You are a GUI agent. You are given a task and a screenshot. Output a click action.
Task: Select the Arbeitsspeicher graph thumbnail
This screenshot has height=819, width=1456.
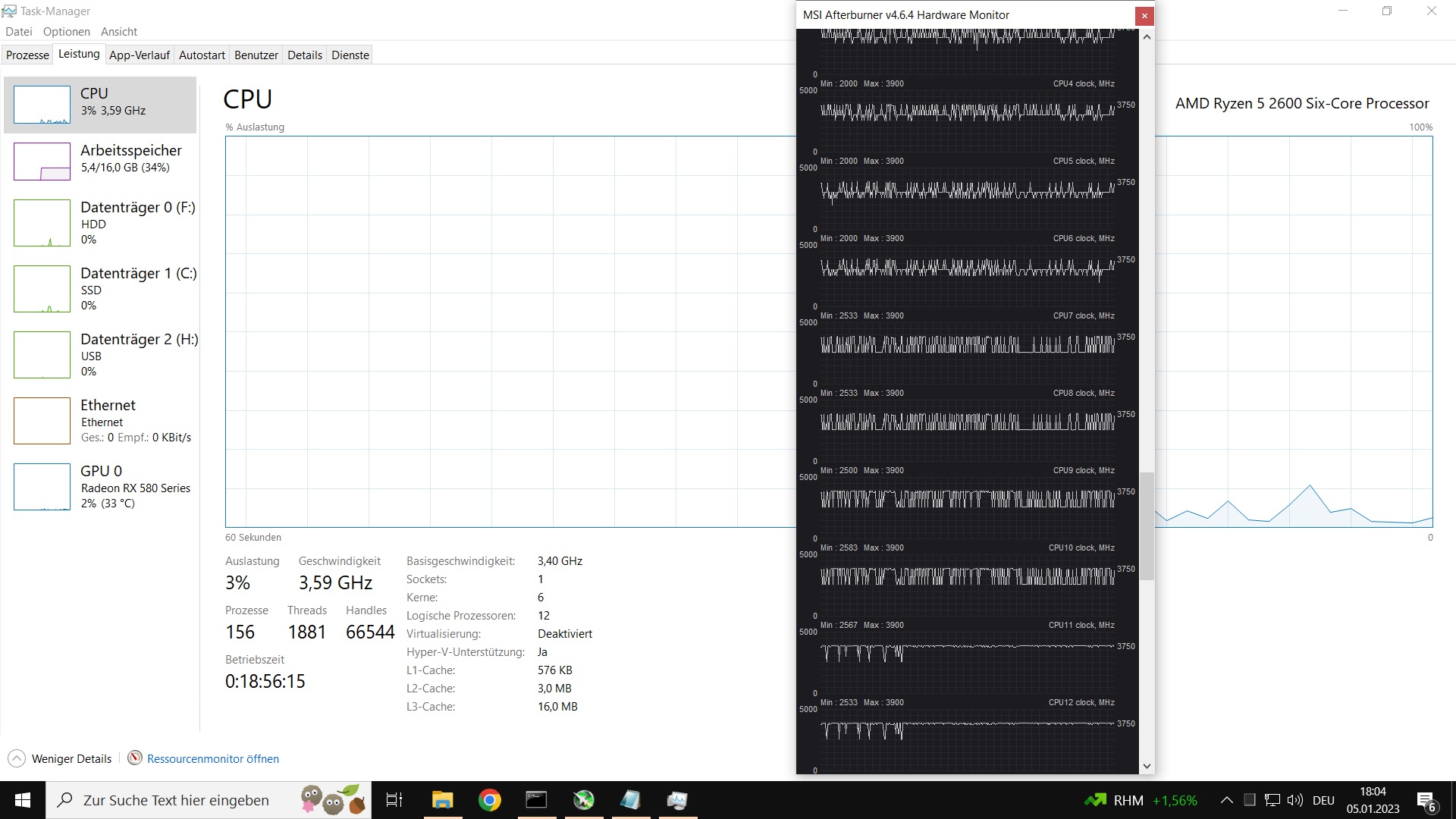42,162
